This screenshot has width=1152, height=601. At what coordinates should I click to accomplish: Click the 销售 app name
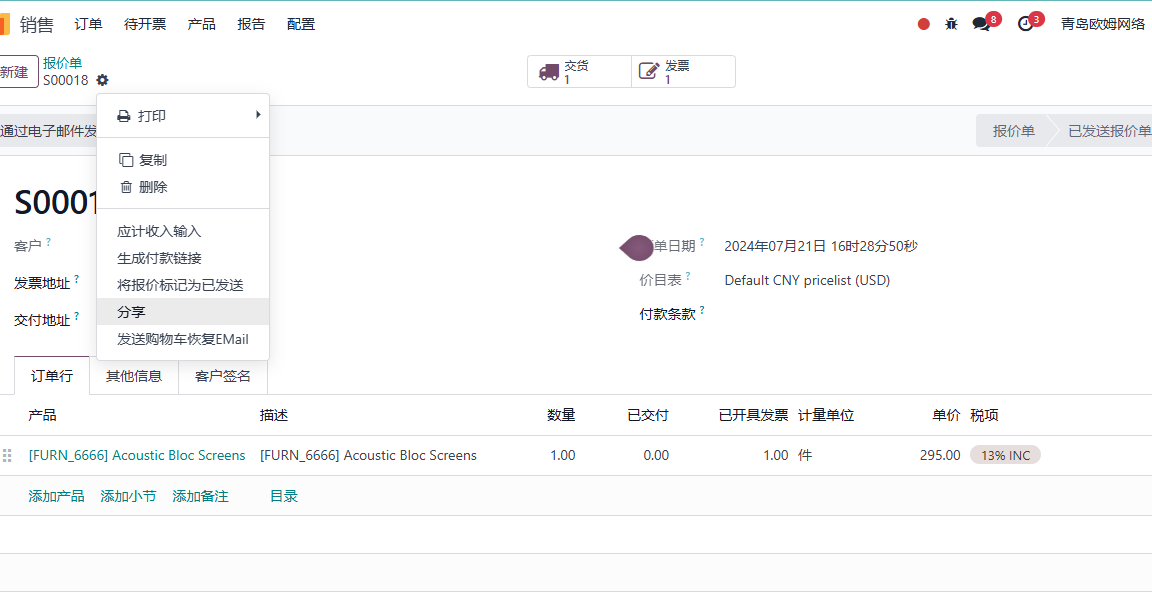tap(37, 25)
